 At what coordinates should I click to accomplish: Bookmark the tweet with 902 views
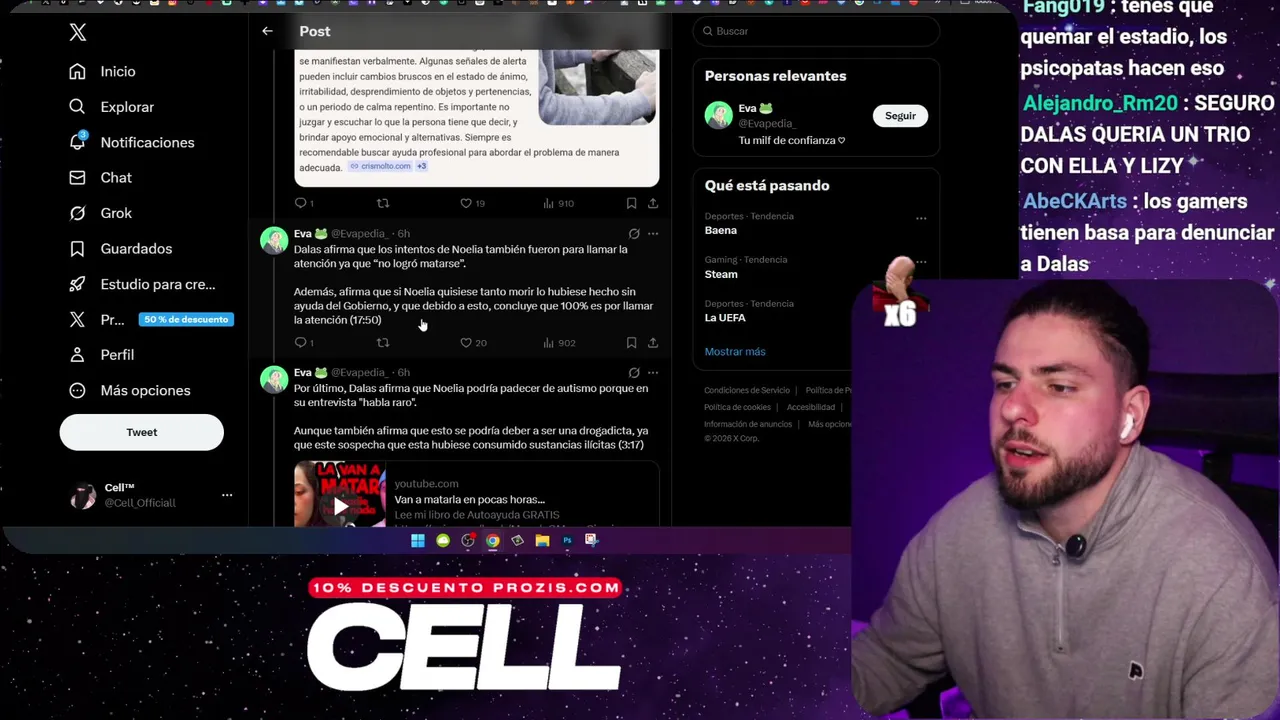[x=631, y=343]
